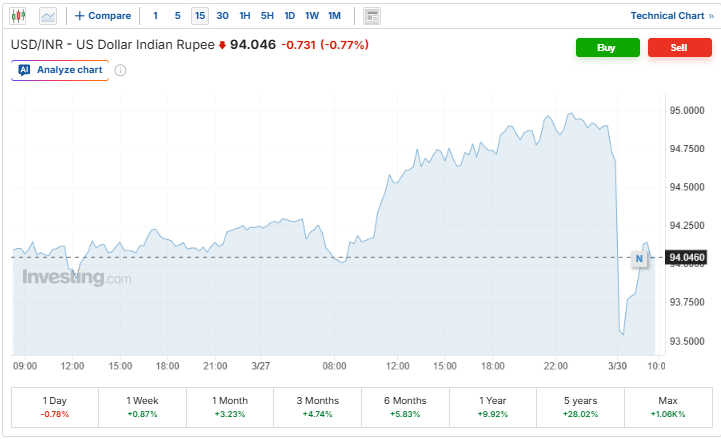Switch to candlestick chart type
This screenshot has height=439, width=721.
[19, 16]
